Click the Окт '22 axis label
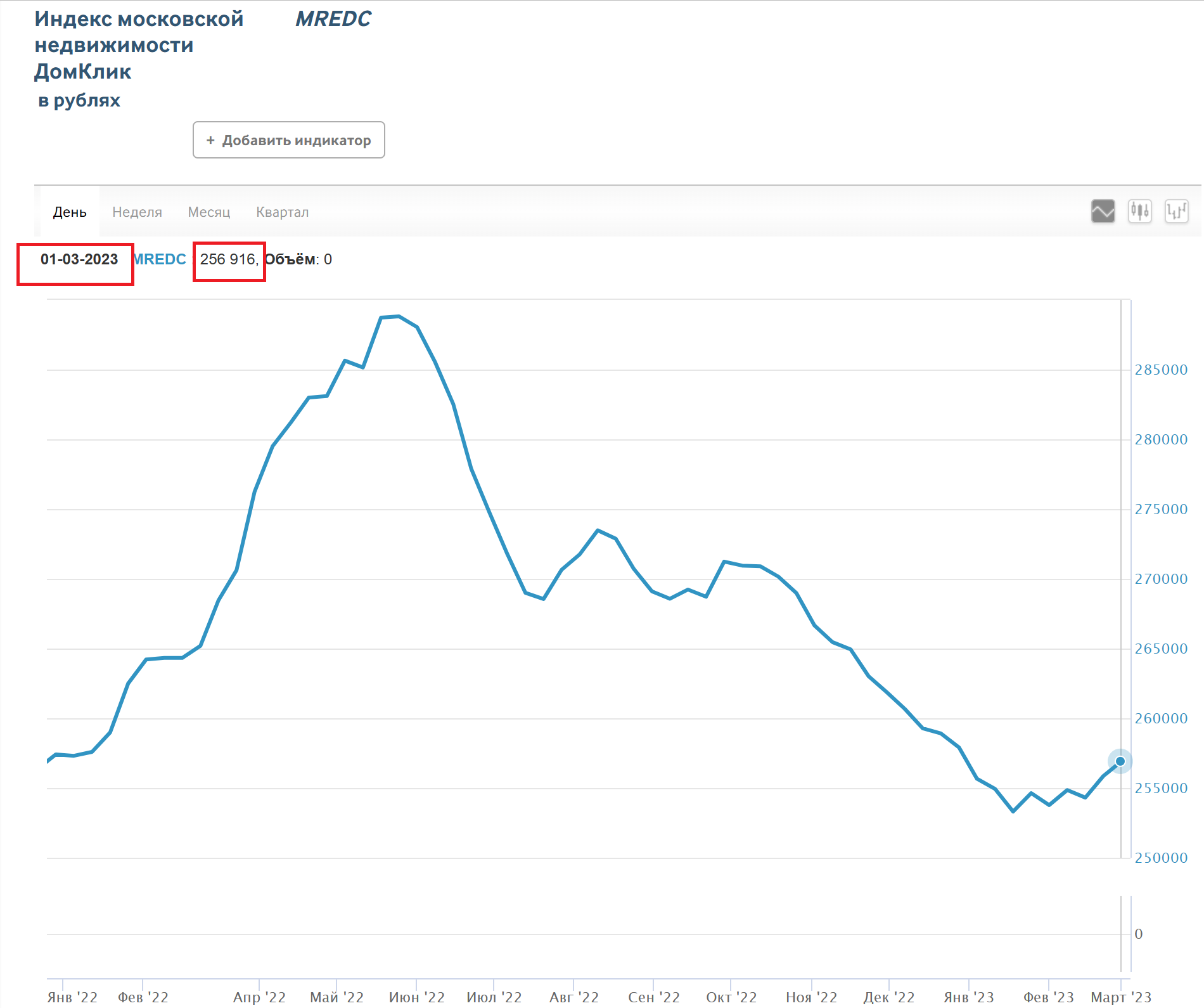 coord(731,997)
